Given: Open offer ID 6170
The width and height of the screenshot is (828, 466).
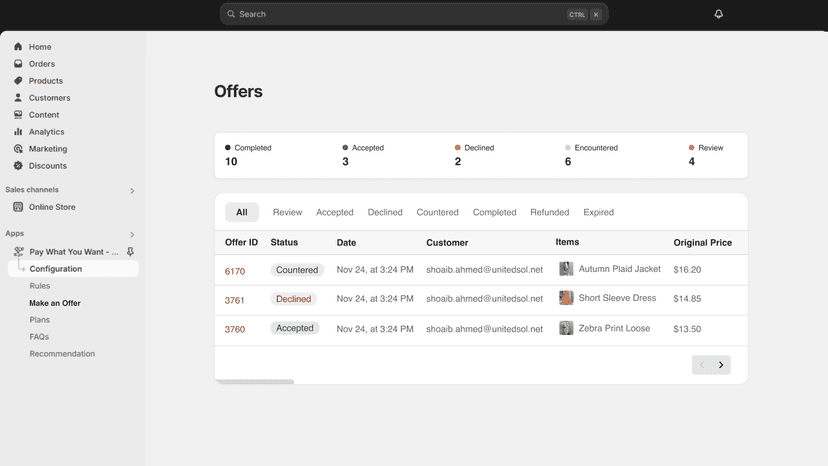Looking at the screenshot, I should 235,271.
